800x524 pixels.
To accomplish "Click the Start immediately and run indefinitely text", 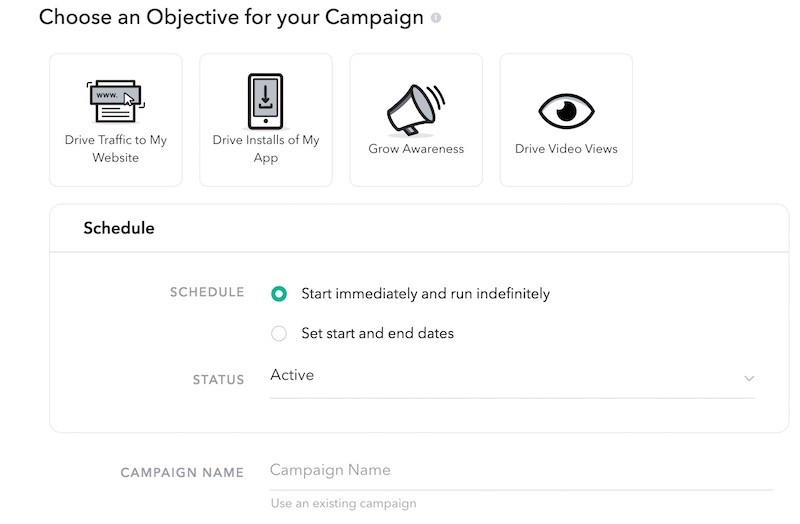I will tap(426, 294).
